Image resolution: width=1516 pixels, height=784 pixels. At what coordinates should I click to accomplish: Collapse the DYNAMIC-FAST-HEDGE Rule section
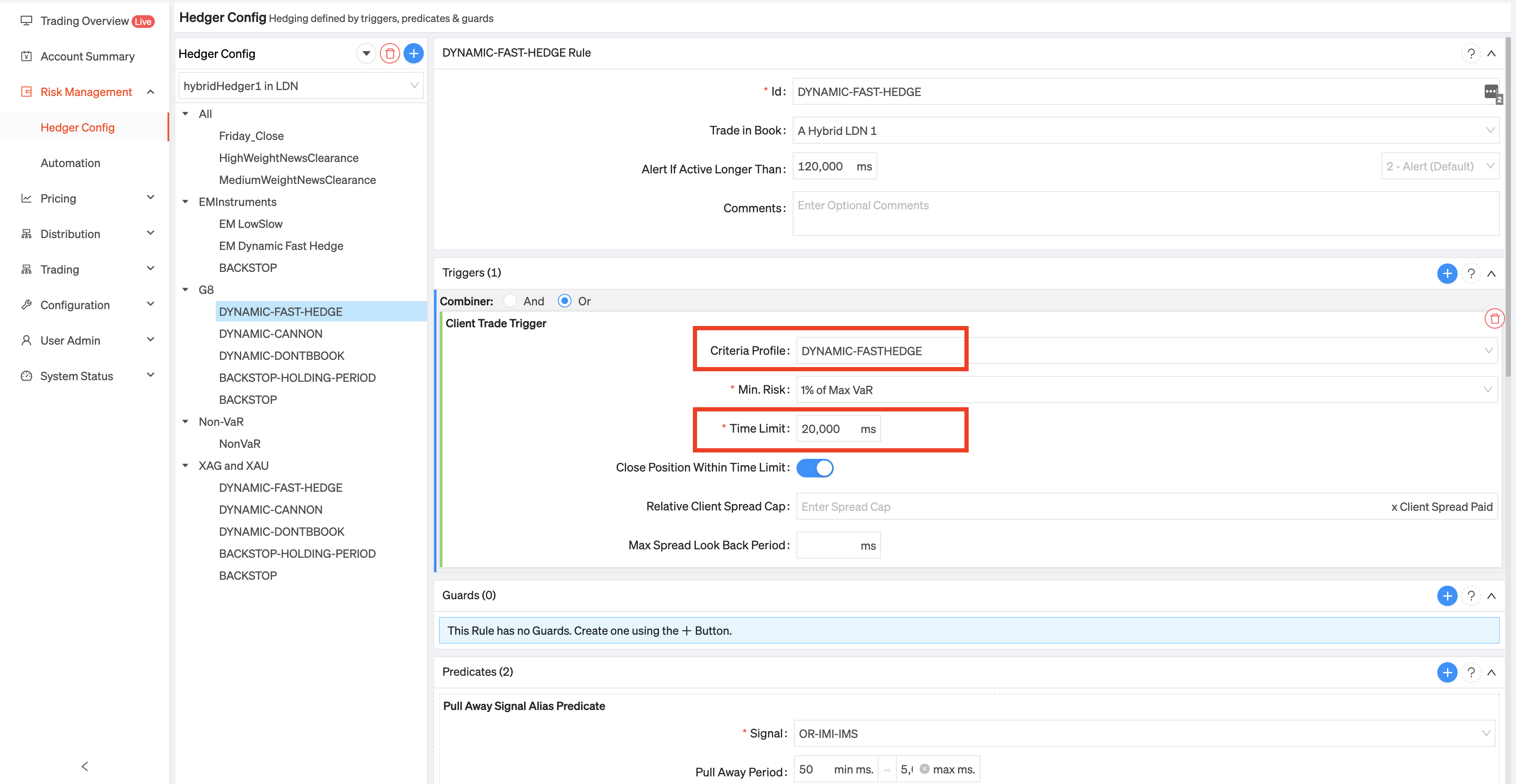click(x=1491, y=54)
